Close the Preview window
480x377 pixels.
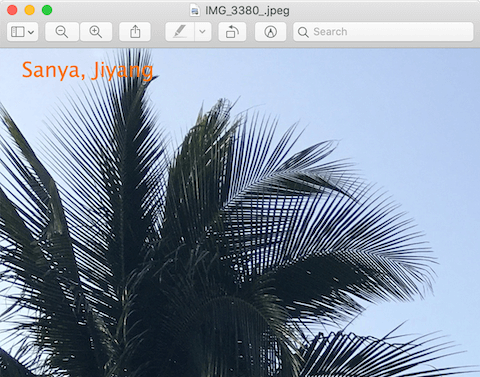pyautogui.click(x=12, y=10)
